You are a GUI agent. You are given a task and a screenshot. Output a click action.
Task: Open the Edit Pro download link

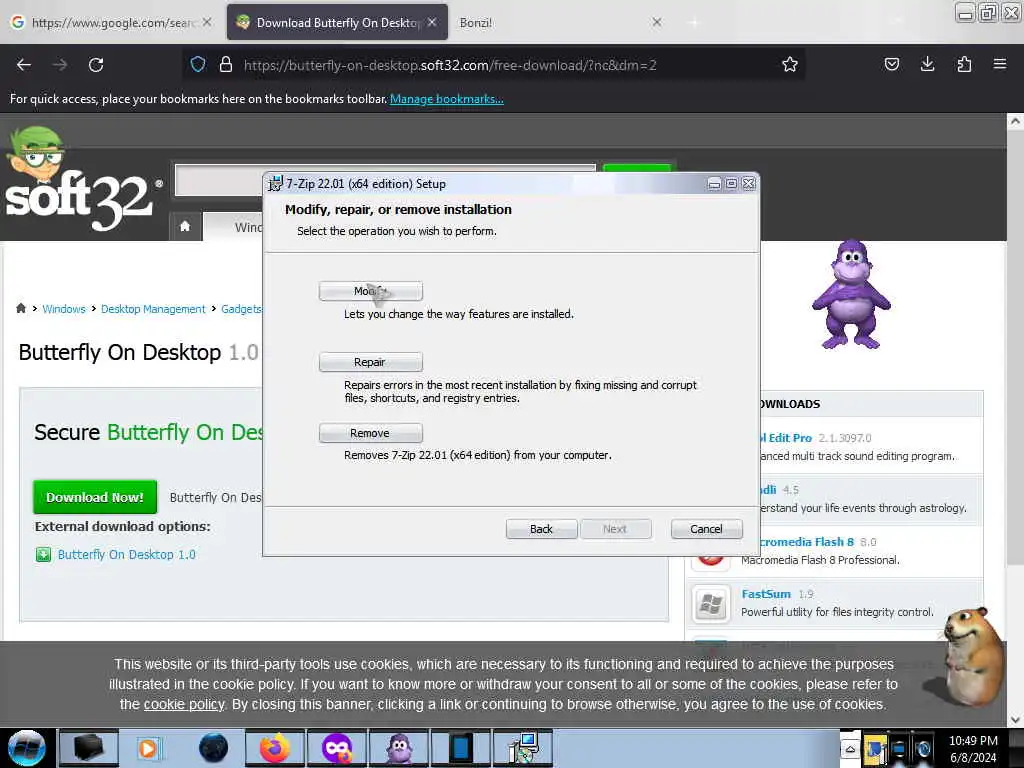point(784,438)
